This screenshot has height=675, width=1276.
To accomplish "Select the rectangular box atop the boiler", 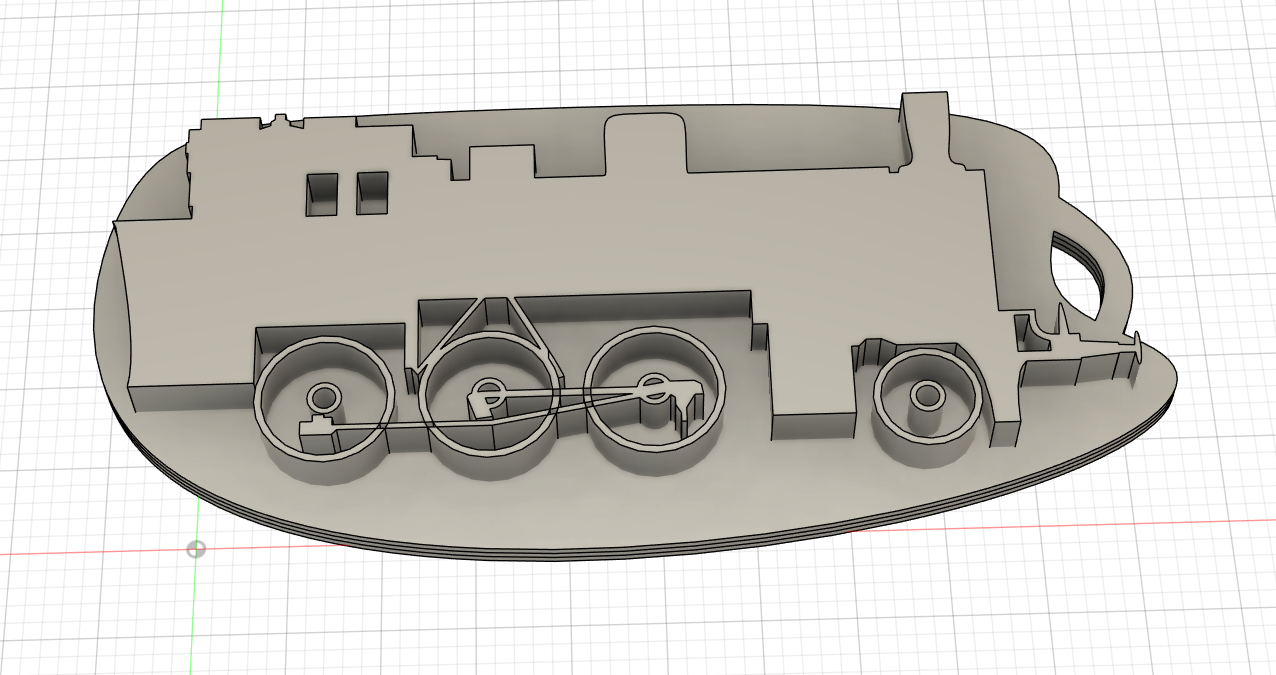I will (502, 160).
